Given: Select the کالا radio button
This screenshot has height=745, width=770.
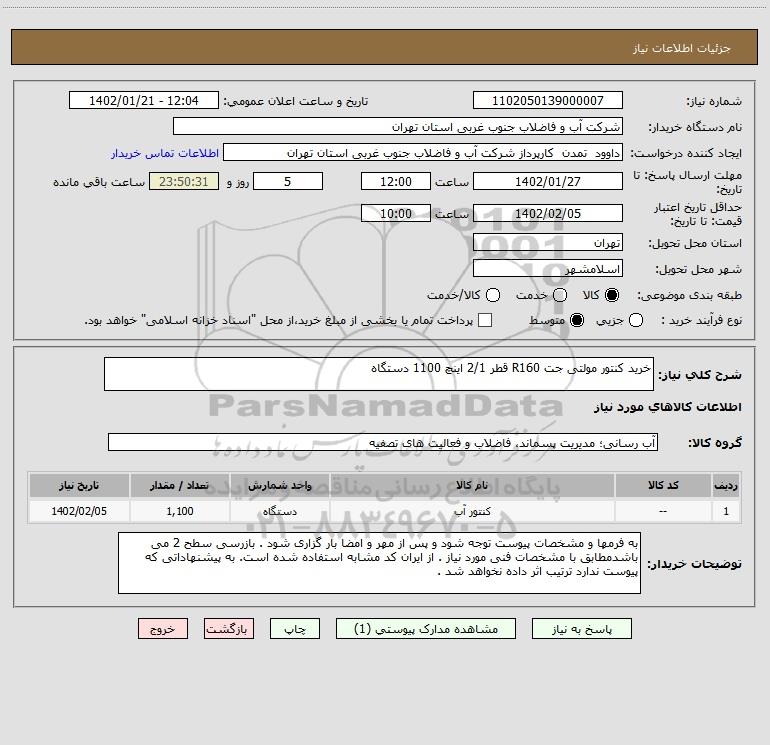Looking at the screenshot, I should pyautogui.click(x=612, y=295).
